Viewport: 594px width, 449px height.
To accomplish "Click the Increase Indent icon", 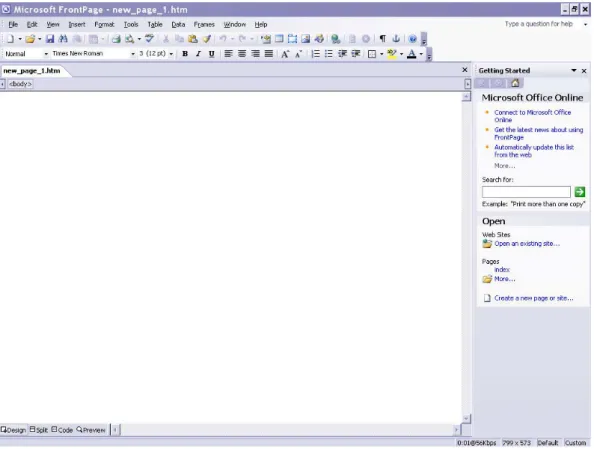I will pyautogui.click(x=355, y=54).
